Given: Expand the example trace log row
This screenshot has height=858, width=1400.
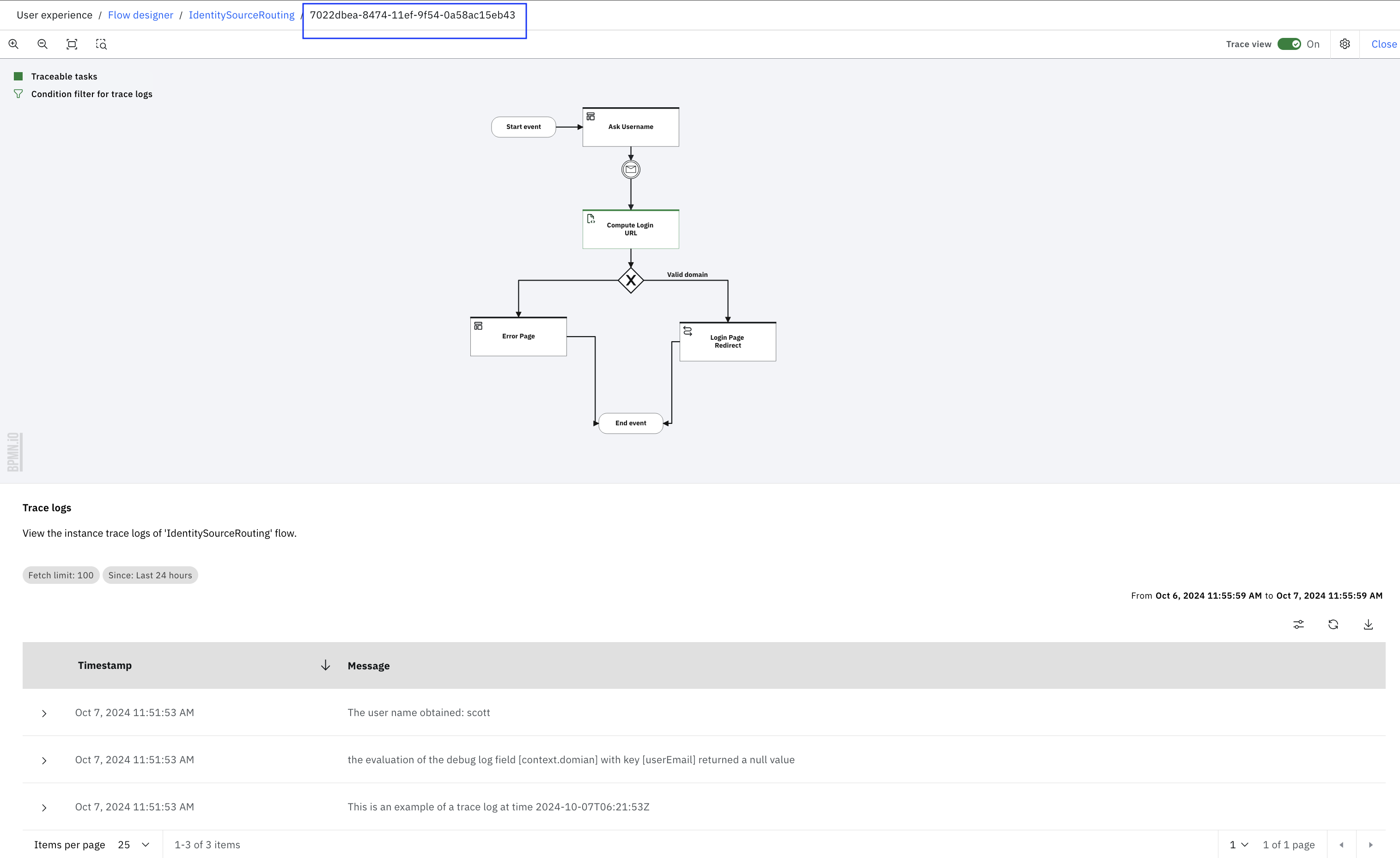Looking at the screenshot, I should [x=44, y=808].
